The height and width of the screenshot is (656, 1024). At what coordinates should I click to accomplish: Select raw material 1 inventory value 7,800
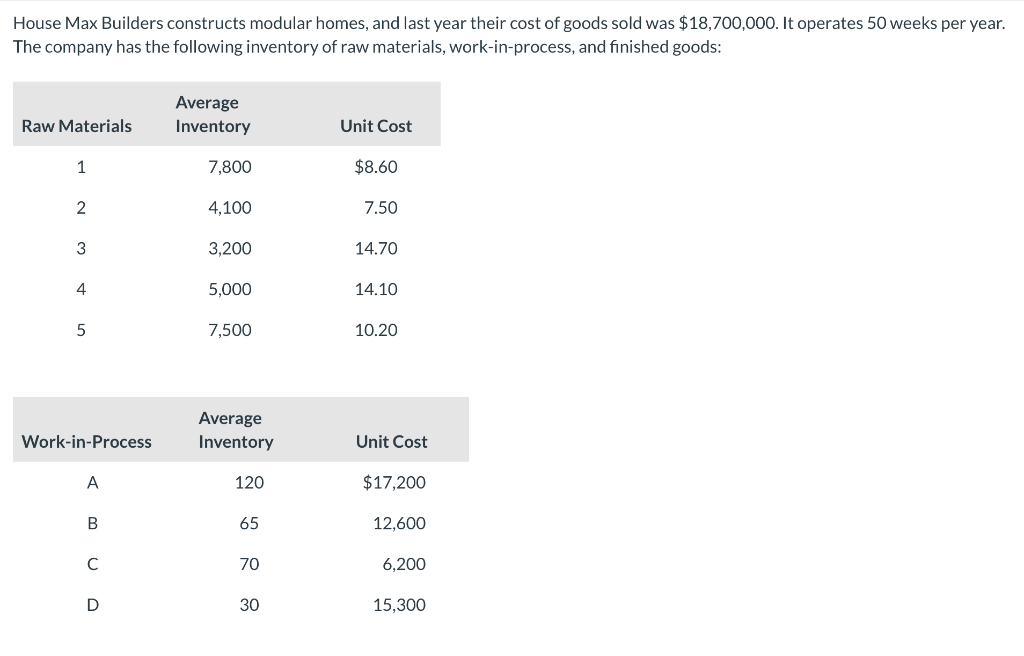(230, 167)
